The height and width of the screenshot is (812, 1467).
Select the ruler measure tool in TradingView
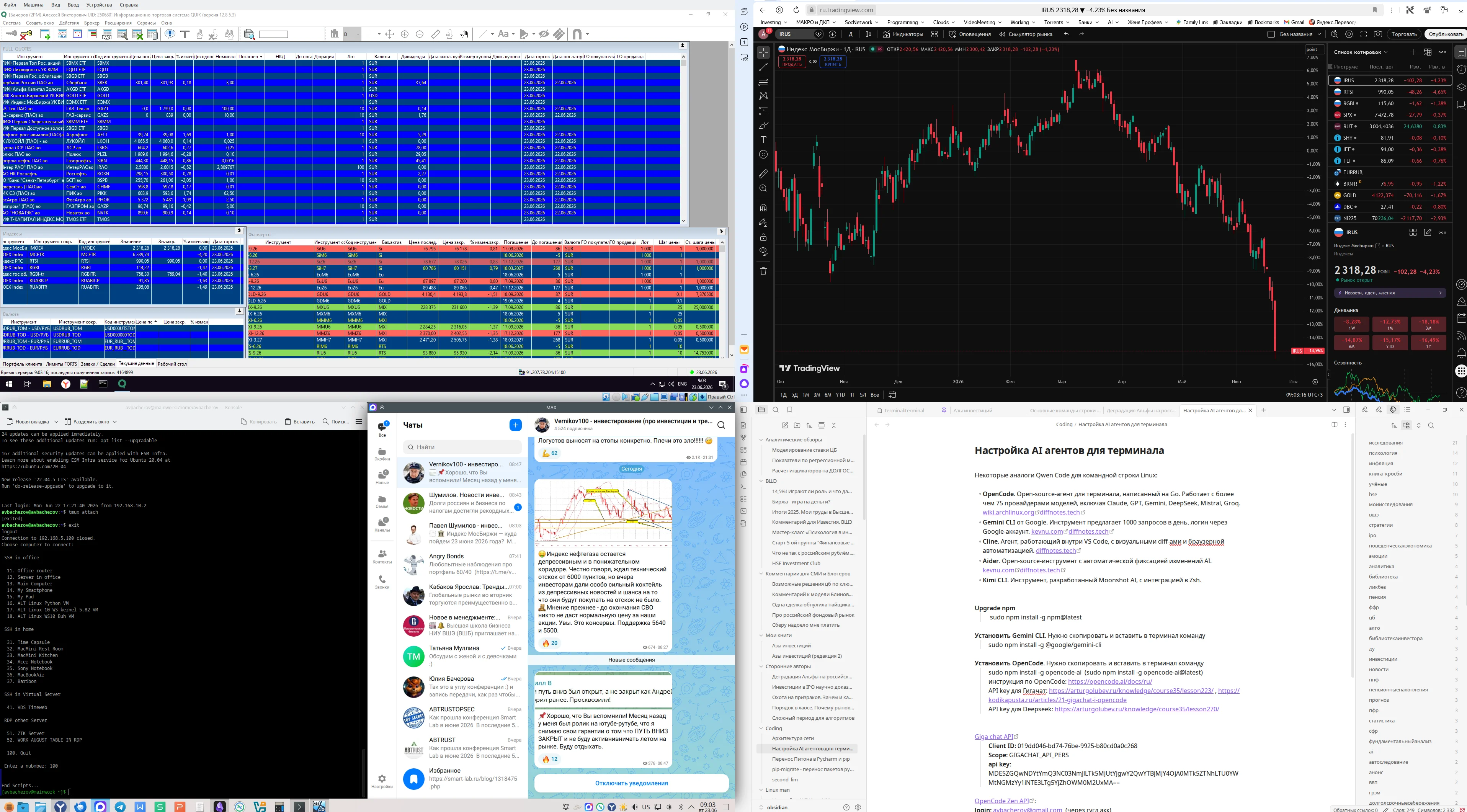[x=763, y=174]
